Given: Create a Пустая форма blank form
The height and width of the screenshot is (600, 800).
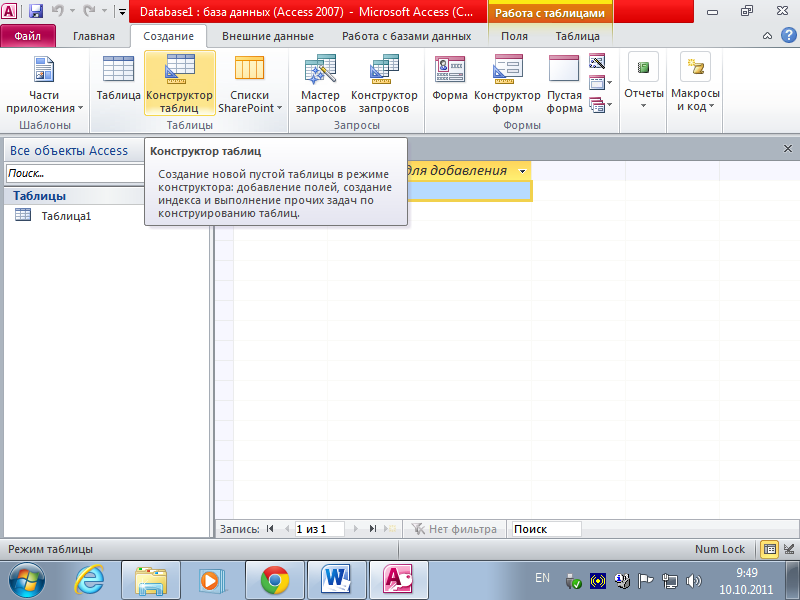Looking at the screenshot, I should [564, 84].
